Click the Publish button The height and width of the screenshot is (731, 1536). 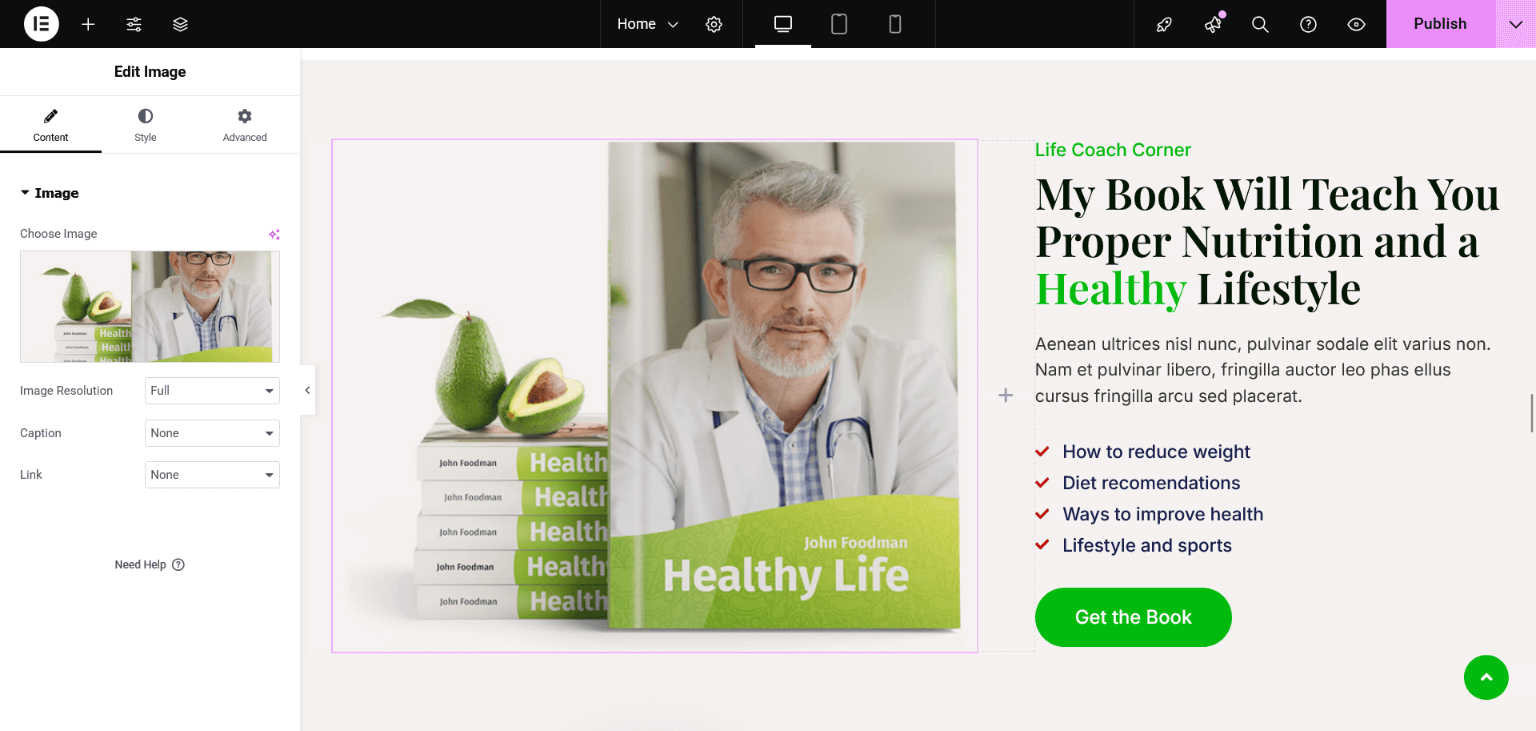pos(1440,24)
